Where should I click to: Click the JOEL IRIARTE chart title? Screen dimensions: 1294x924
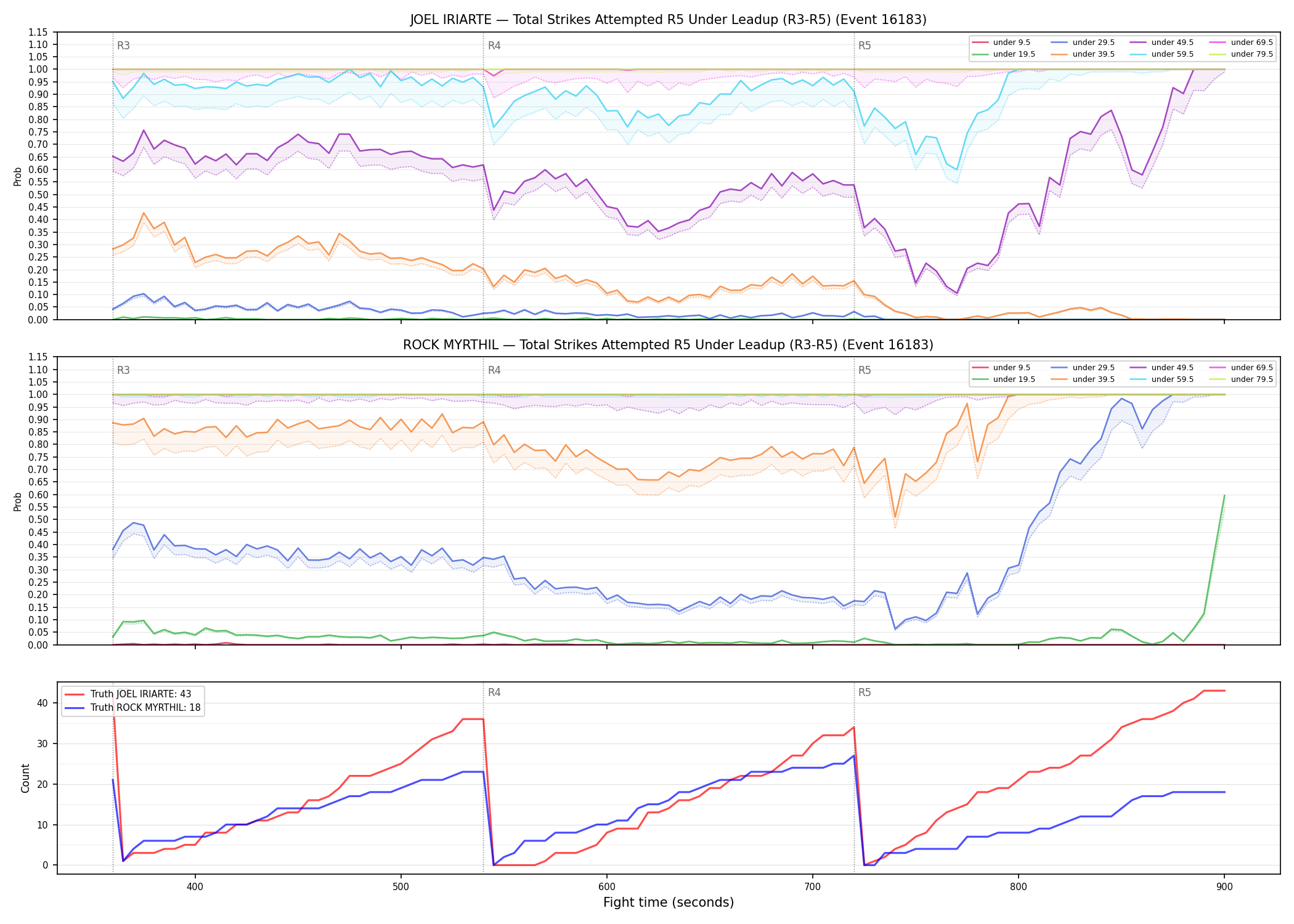coord(668,20)
